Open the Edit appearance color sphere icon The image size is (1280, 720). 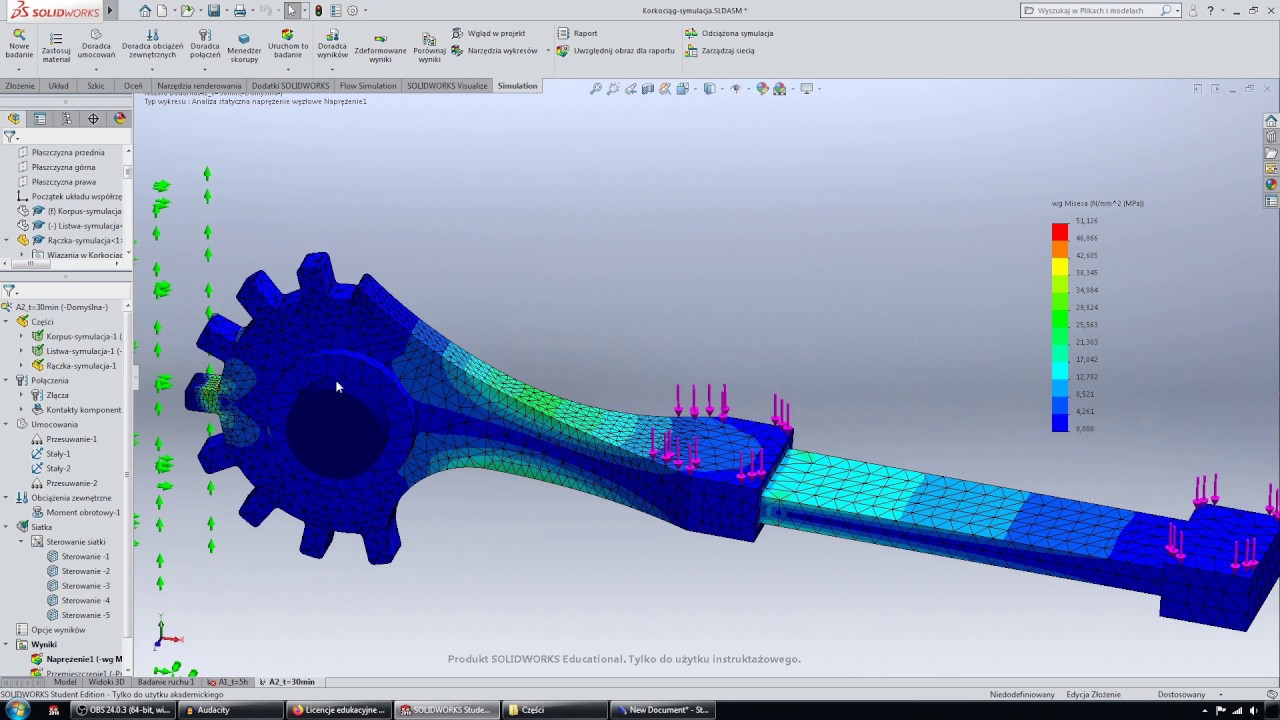(x=762, y=89)
